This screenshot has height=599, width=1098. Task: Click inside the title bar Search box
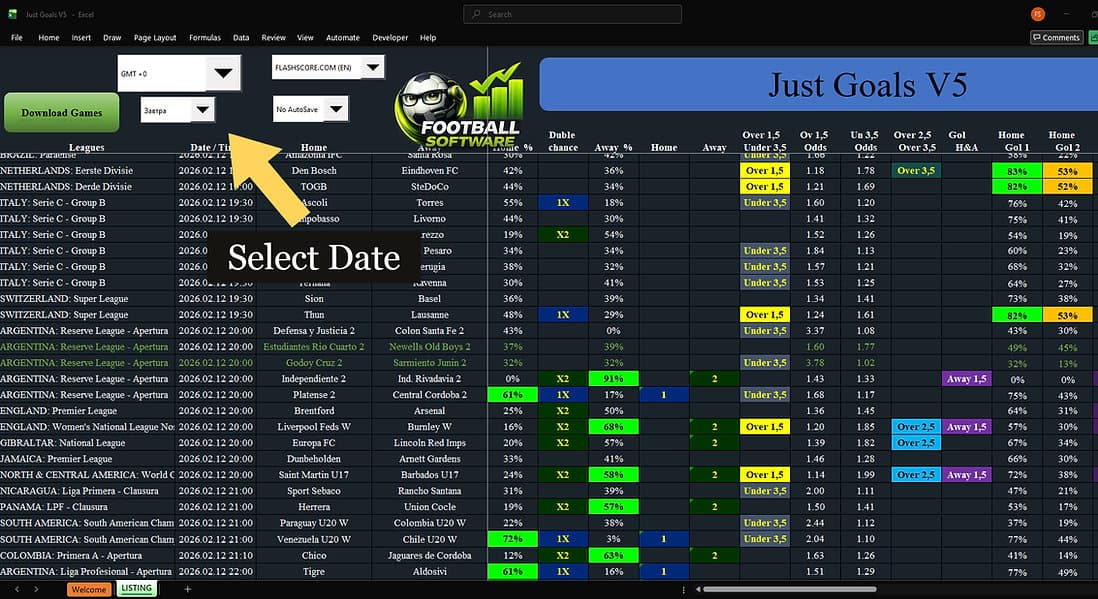572,14
